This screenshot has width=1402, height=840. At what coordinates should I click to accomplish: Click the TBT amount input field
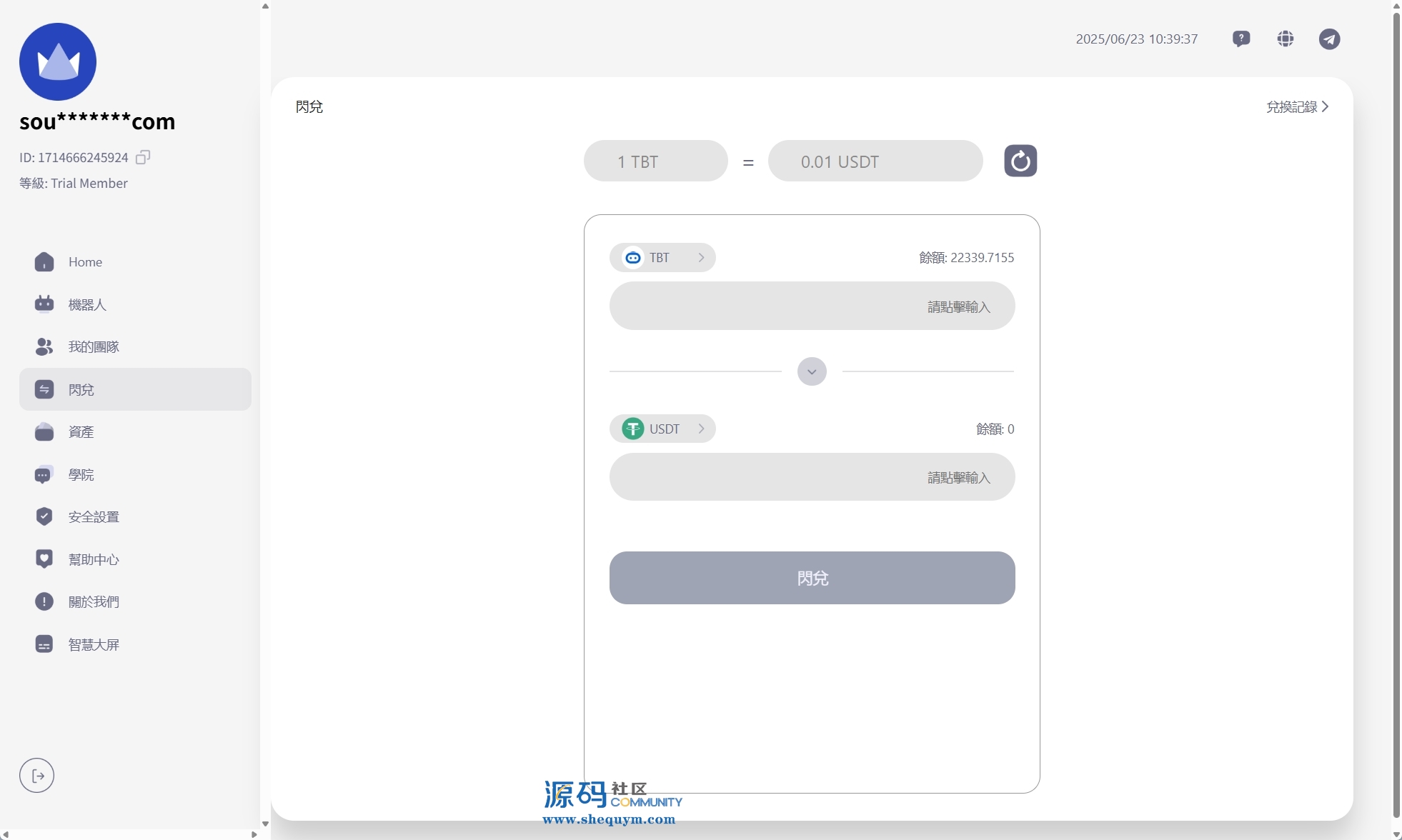tap(812, 306)
